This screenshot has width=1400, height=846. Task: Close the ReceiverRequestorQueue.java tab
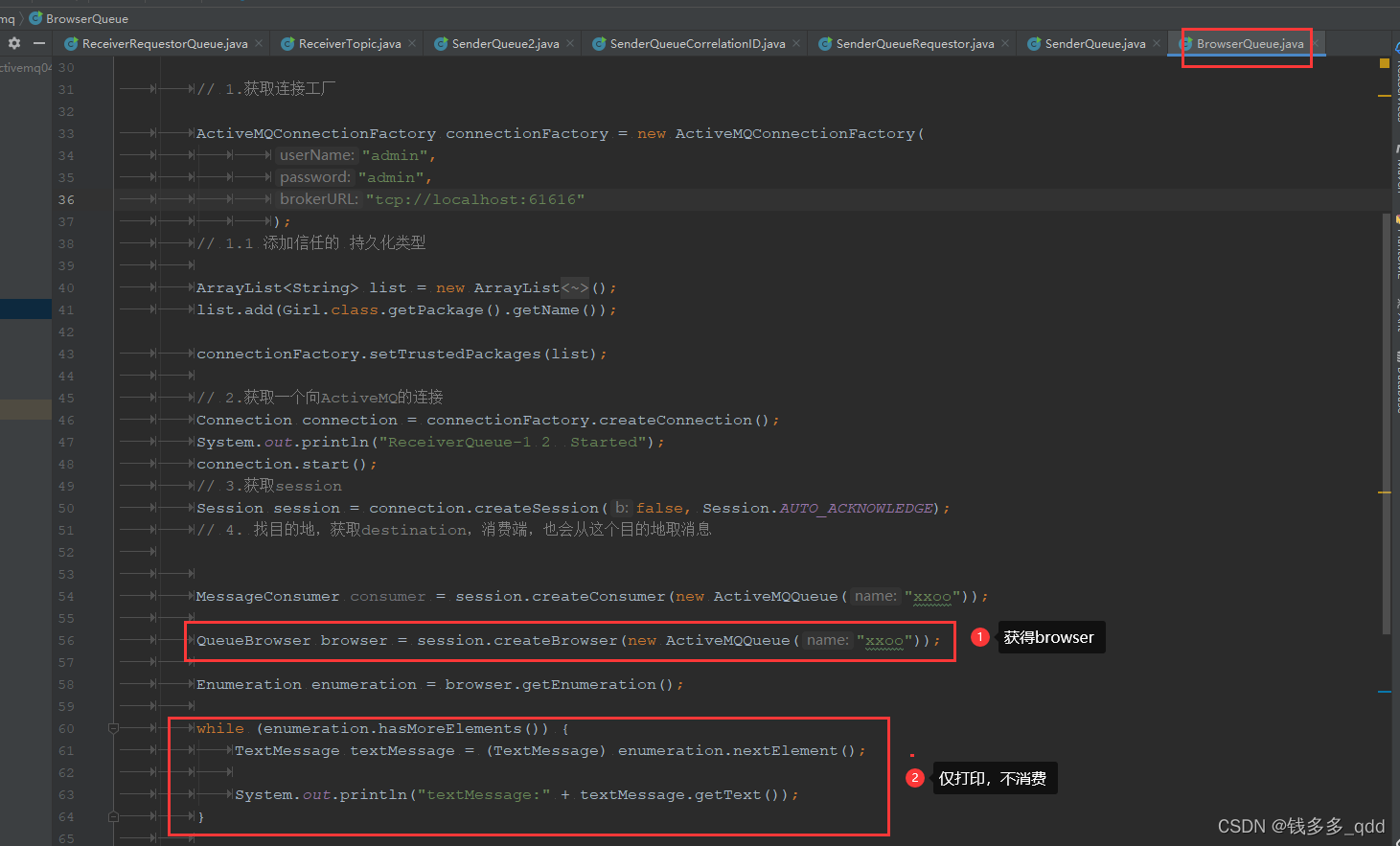pyautogui.click(x=258, y=43)
